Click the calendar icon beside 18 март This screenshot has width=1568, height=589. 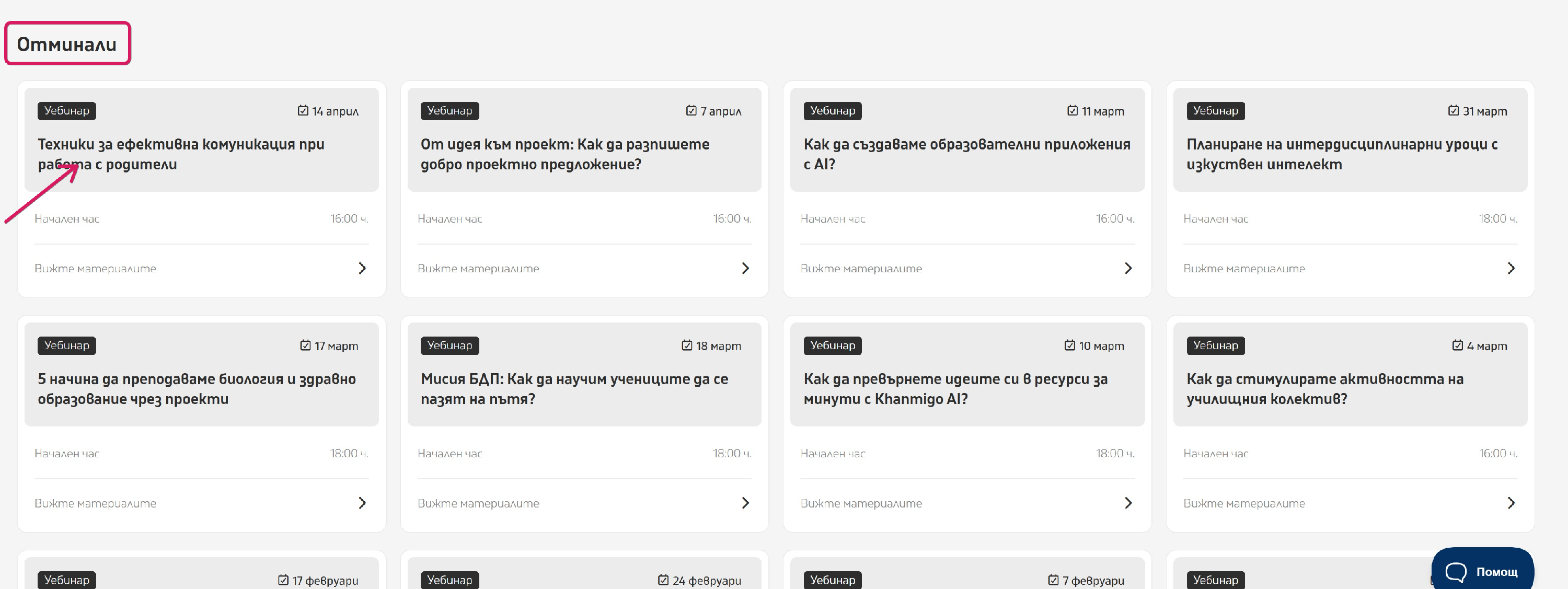pos(687,345)
